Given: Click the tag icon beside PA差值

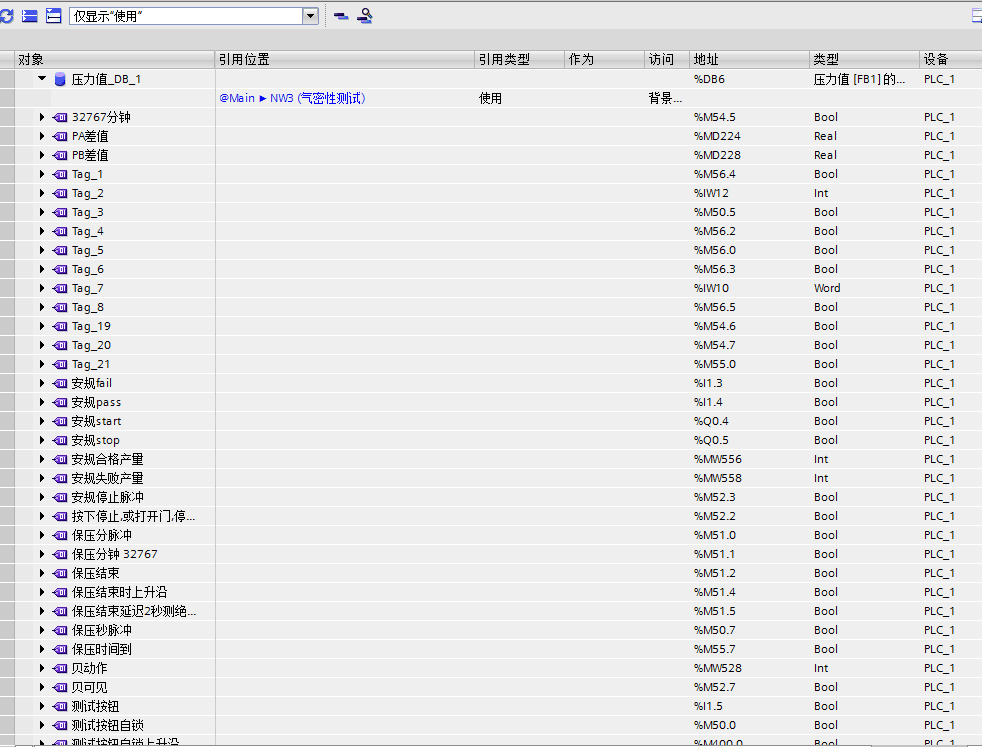Looking at the screenshot, I should coord(59,136).
